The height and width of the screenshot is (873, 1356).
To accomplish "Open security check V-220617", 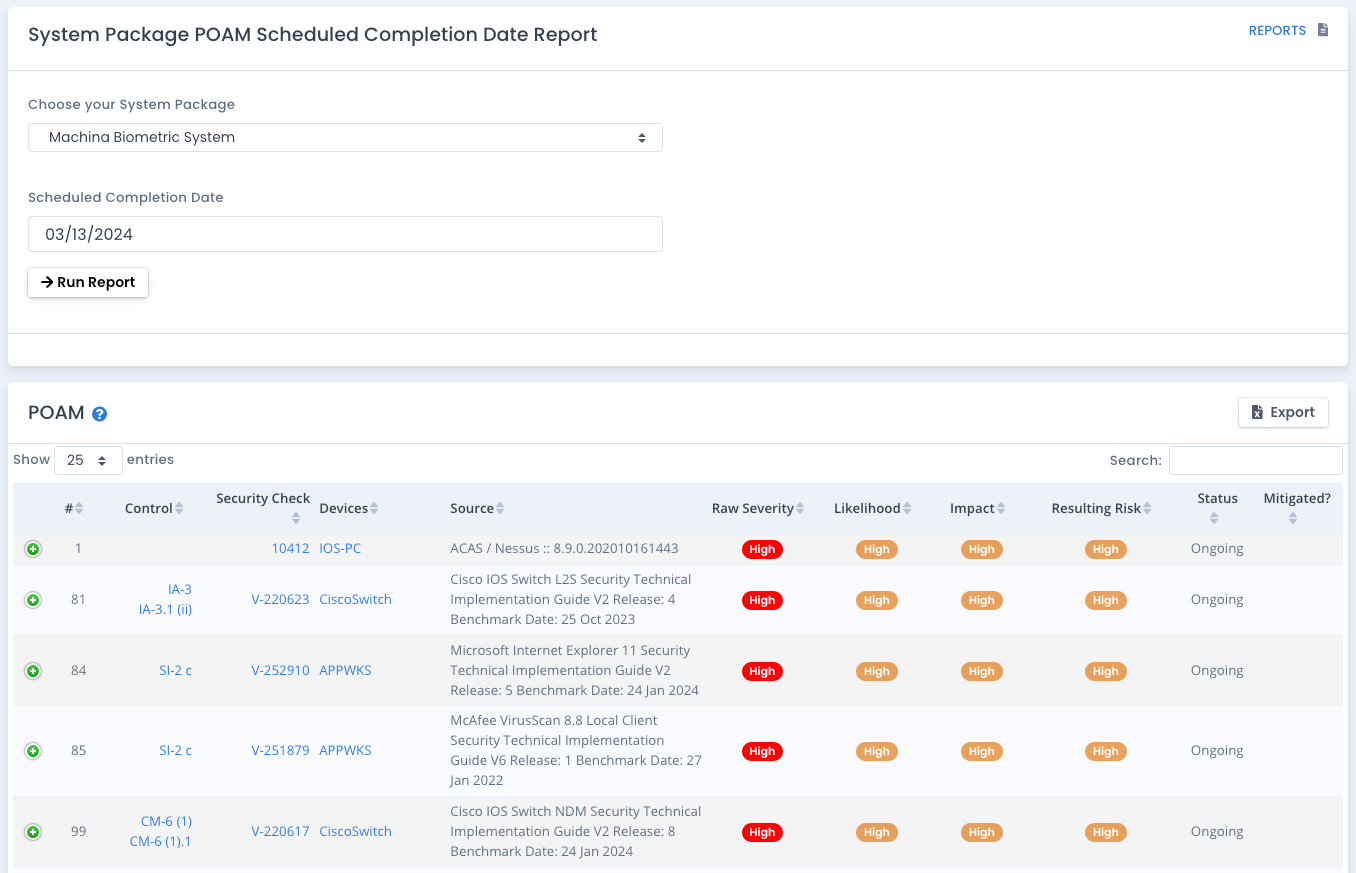I will (x=280, y=831).
